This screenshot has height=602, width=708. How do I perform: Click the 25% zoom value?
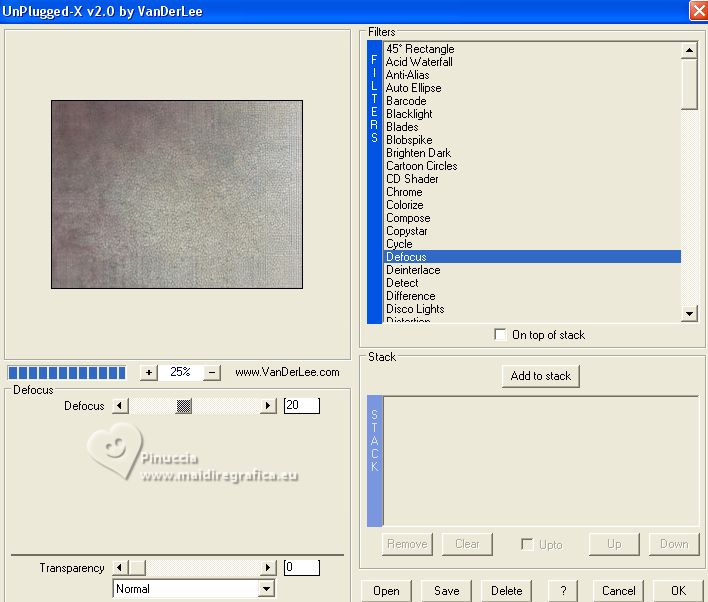click(x=180, y=372)
